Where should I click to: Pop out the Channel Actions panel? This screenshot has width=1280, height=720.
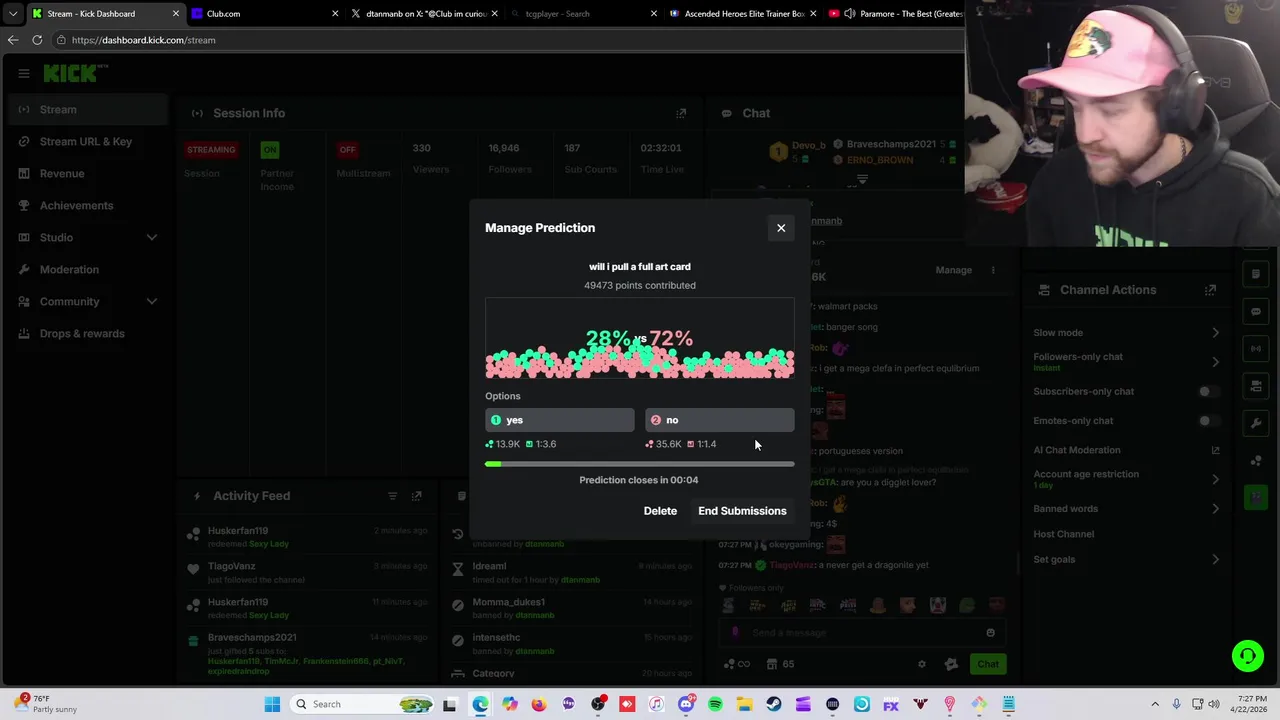[x=1210, y=290]
